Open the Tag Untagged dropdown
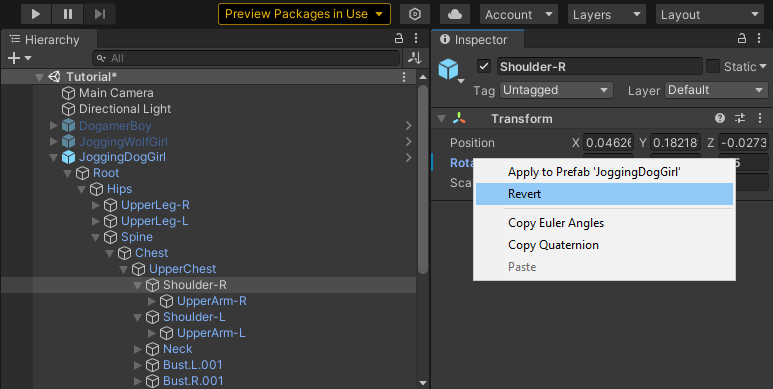 click(557, 90)
